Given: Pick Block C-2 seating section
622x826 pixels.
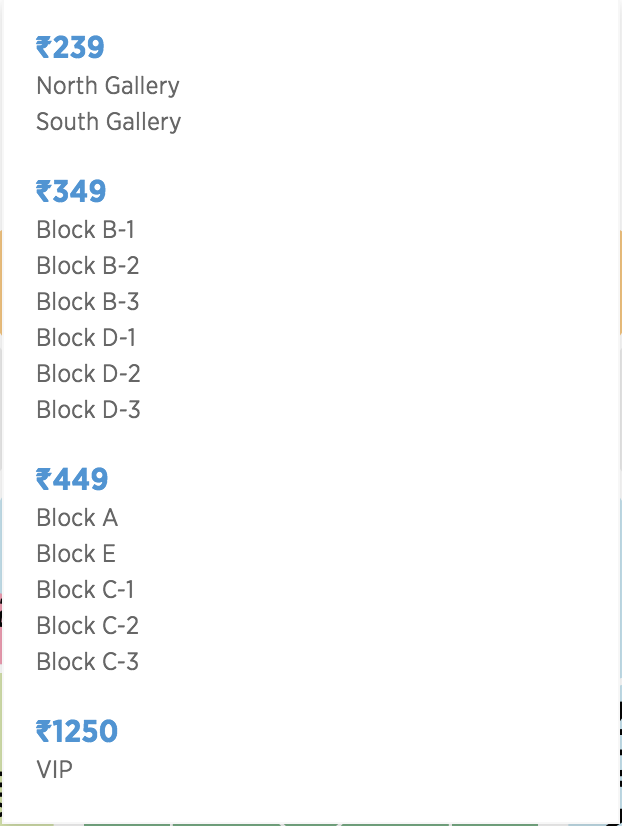Looking at the screenshot, I should 87,626.
